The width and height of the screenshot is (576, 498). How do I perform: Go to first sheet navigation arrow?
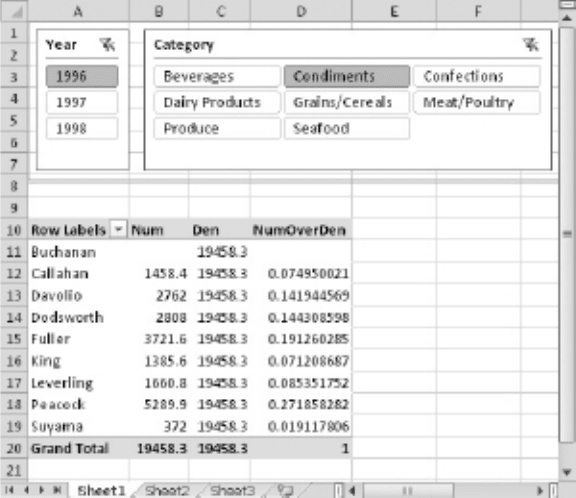(x=10, y=490)
